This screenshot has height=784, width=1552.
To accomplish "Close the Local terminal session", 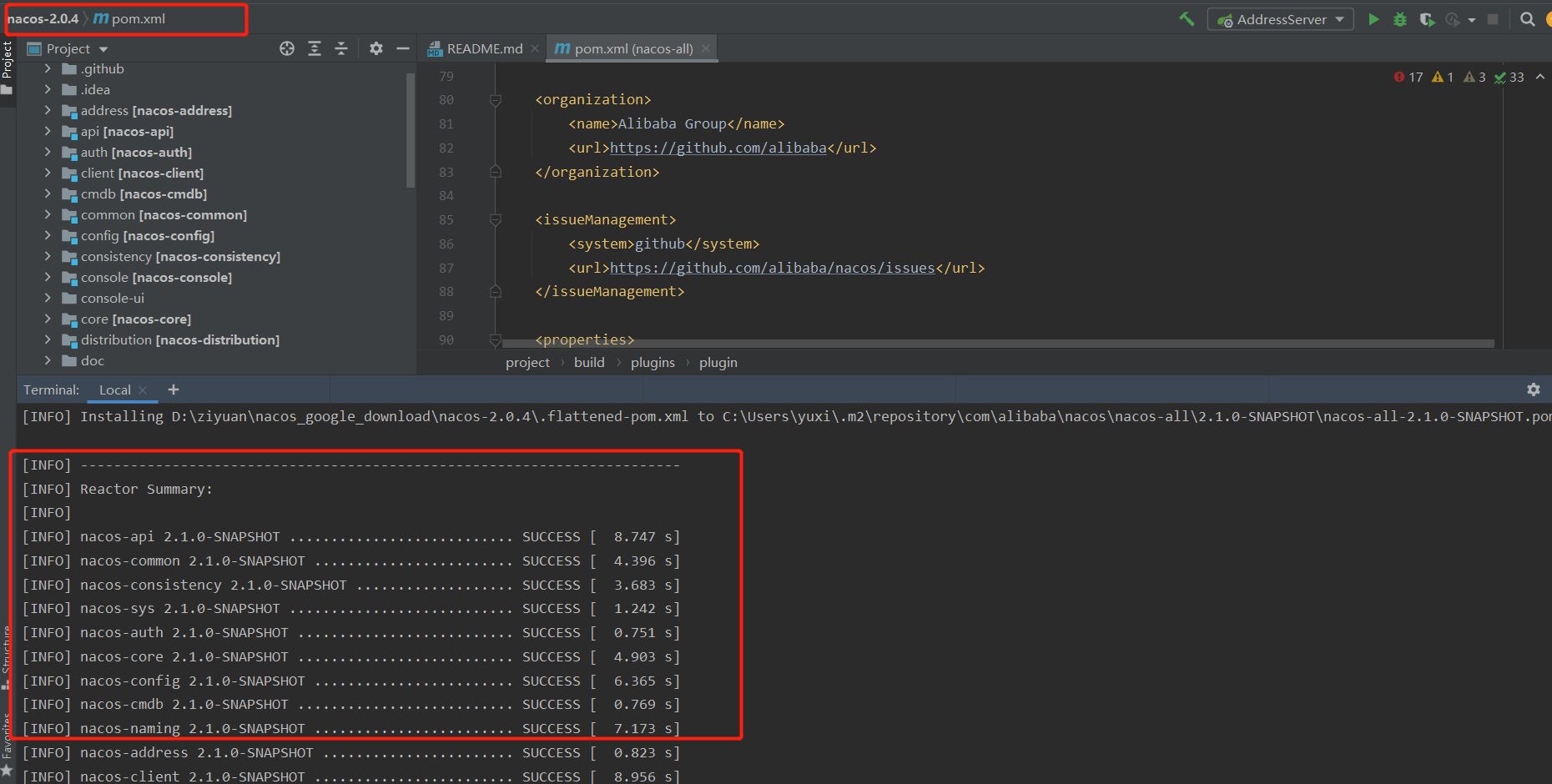I will [x=143, y=389].
